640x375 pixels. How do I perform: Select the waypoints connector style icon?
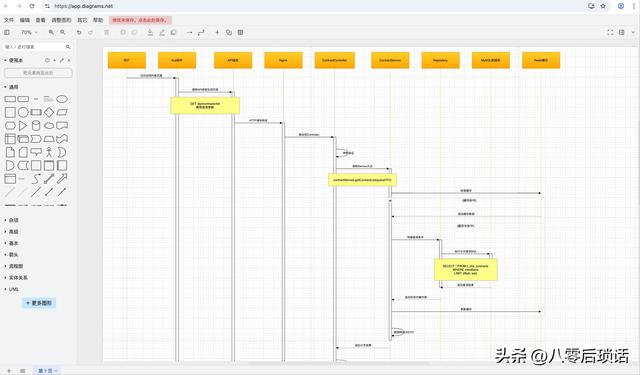point(201,32)
